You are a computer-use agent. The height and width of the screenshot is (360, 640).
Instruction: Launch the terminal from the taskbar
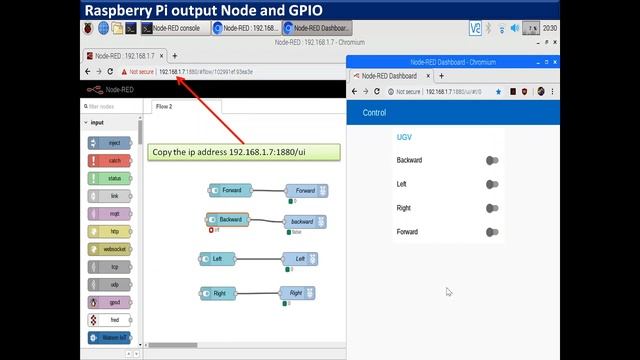pyautogui.click(x=131, y=29)
